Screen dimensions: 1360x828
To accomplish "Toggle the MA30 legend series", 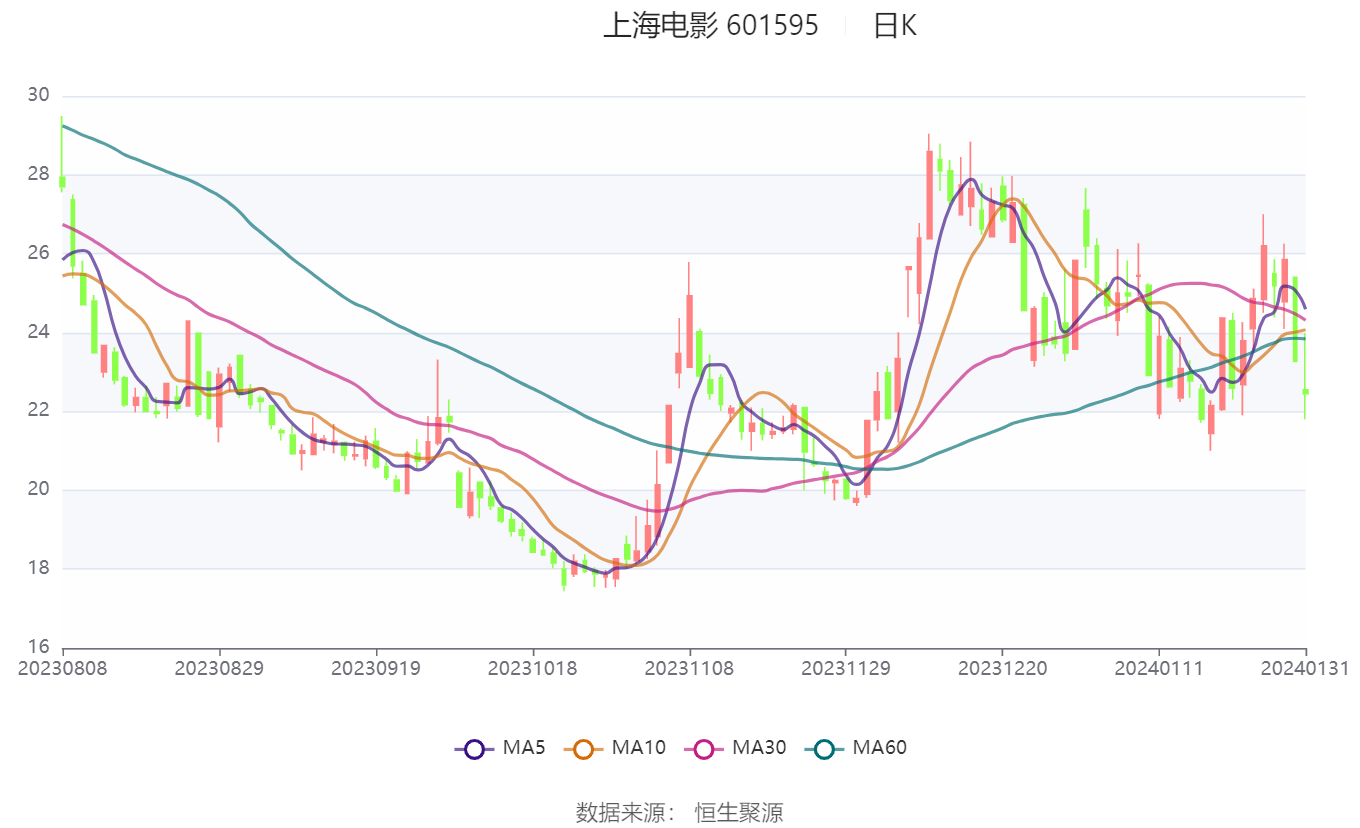I will point(735,748).
